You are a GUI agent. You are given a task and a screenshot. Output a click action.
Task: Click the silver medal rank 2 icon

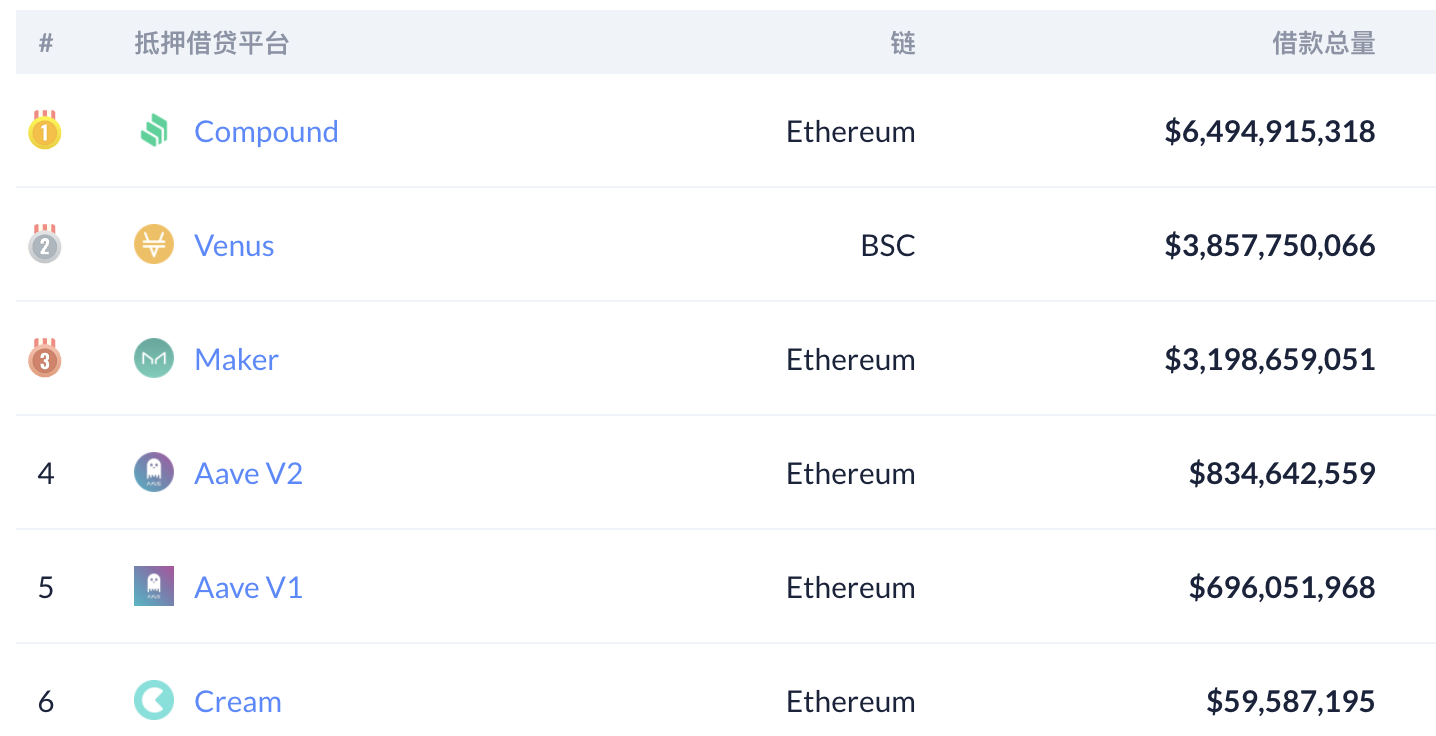point(45,245)
